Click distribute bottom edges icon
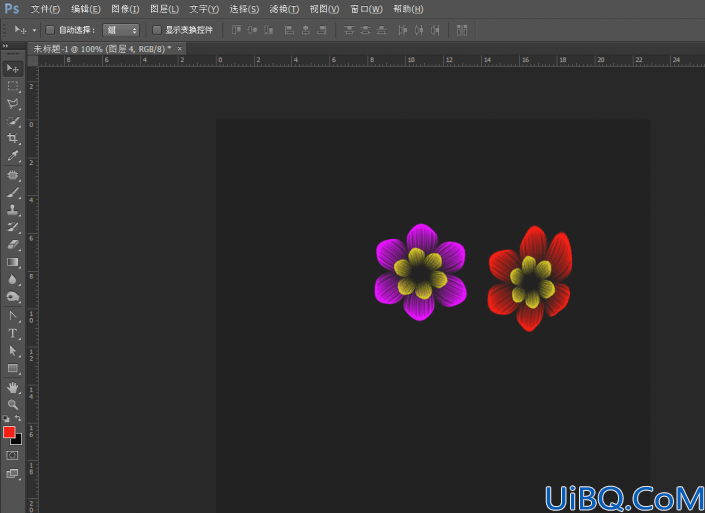 tap(381, 30)
